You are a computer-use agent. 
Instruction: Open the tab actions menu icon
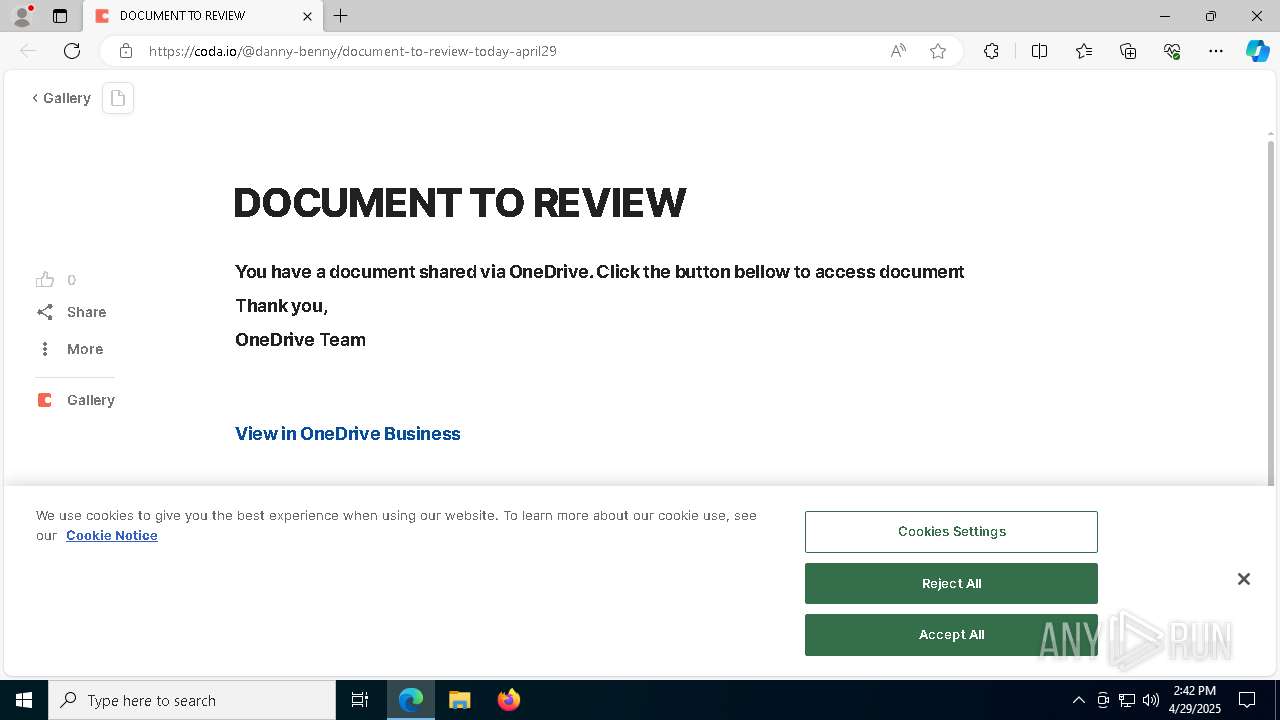[x=60, y=16]
